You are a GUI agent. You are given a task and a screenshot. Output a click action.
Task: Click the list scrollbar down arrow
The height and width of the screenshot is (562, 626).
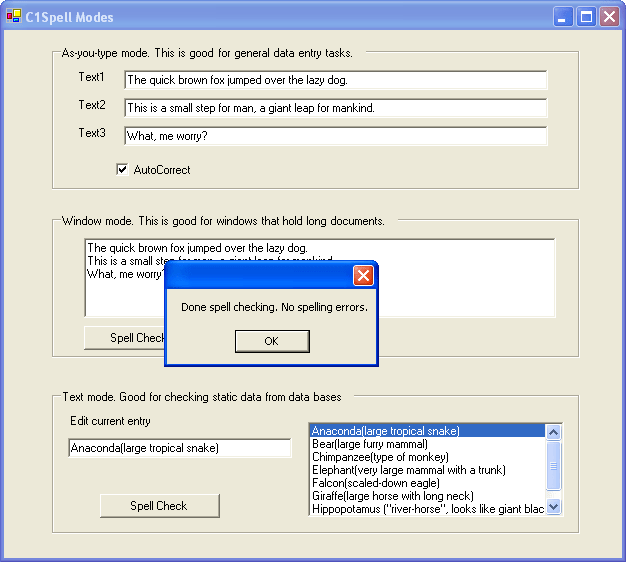(x=554, y=507)
